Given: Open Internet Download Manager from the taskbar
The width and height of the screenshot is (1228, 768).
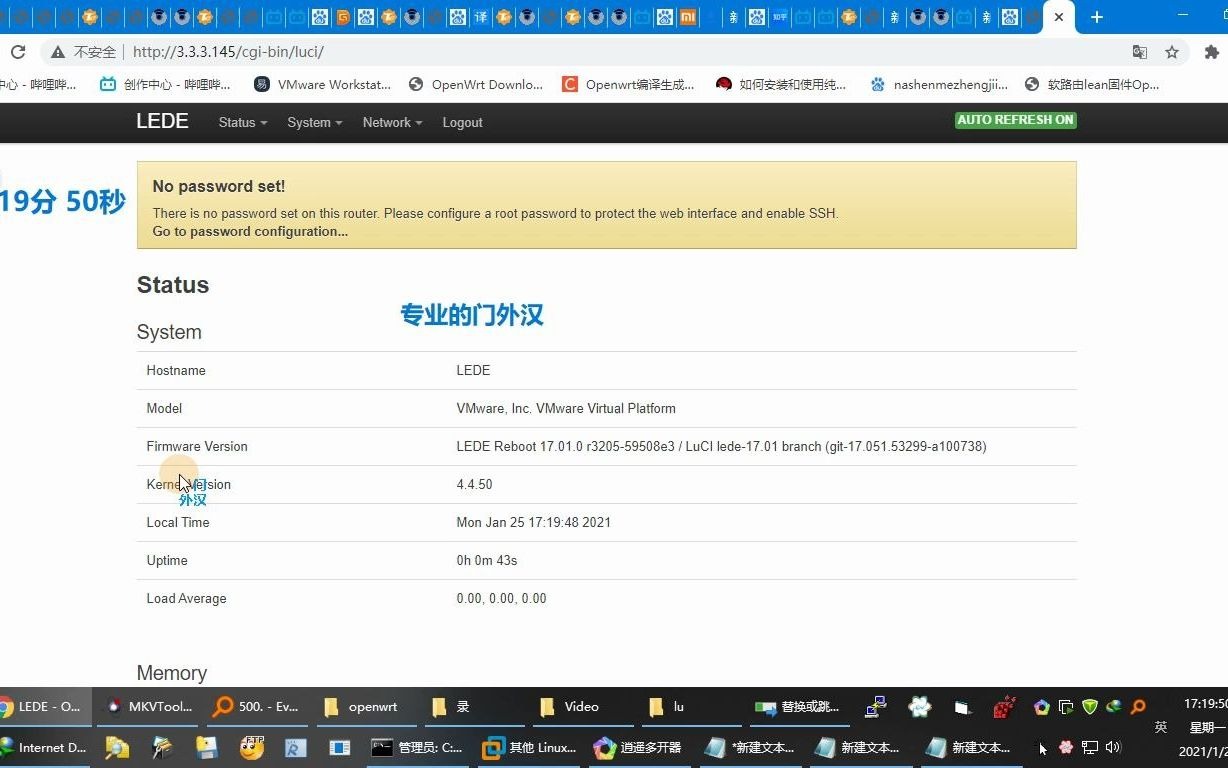Looking at the screenshot, I should [x=45, y=747].
